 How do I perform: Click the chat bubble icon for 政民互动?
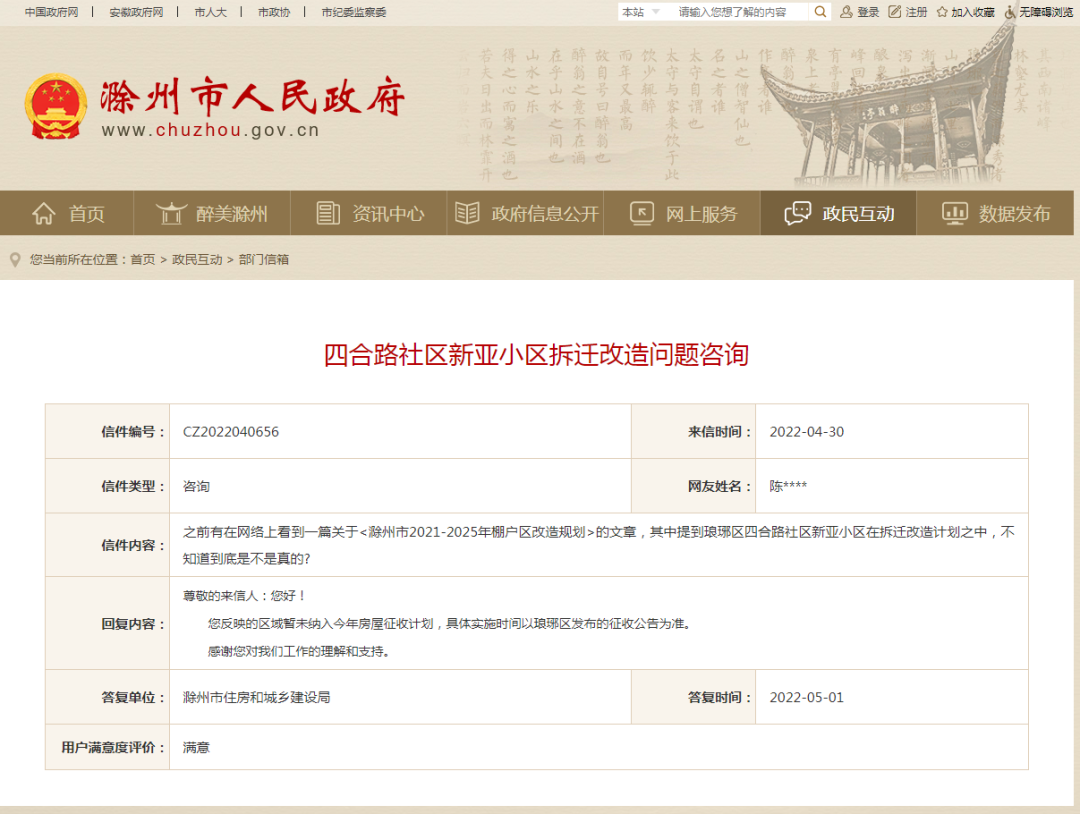795,212
